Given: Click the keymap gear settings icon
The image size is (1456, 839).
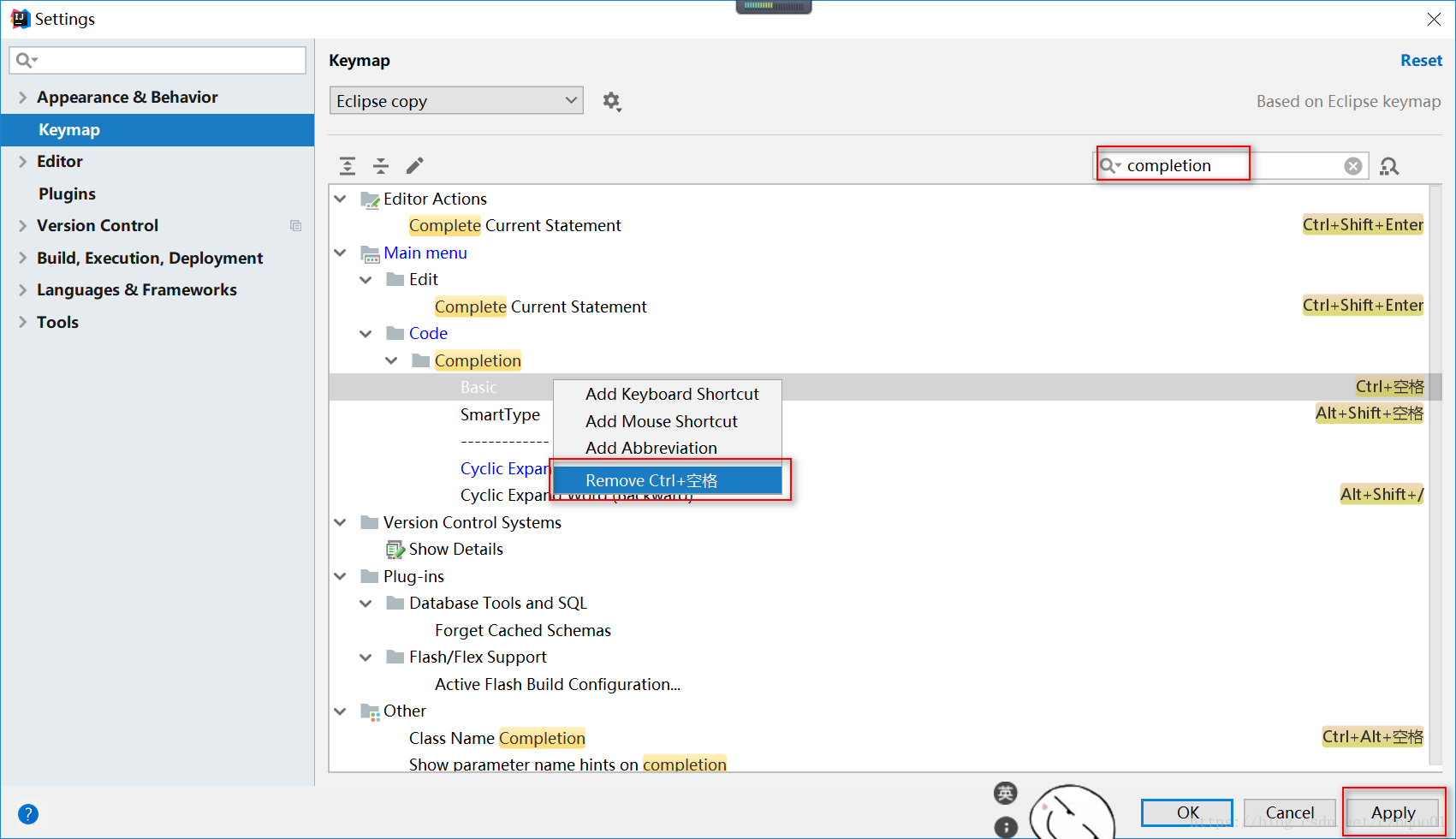Looking at the screenshot, I should pyautogui.click(x=611, y=101).
